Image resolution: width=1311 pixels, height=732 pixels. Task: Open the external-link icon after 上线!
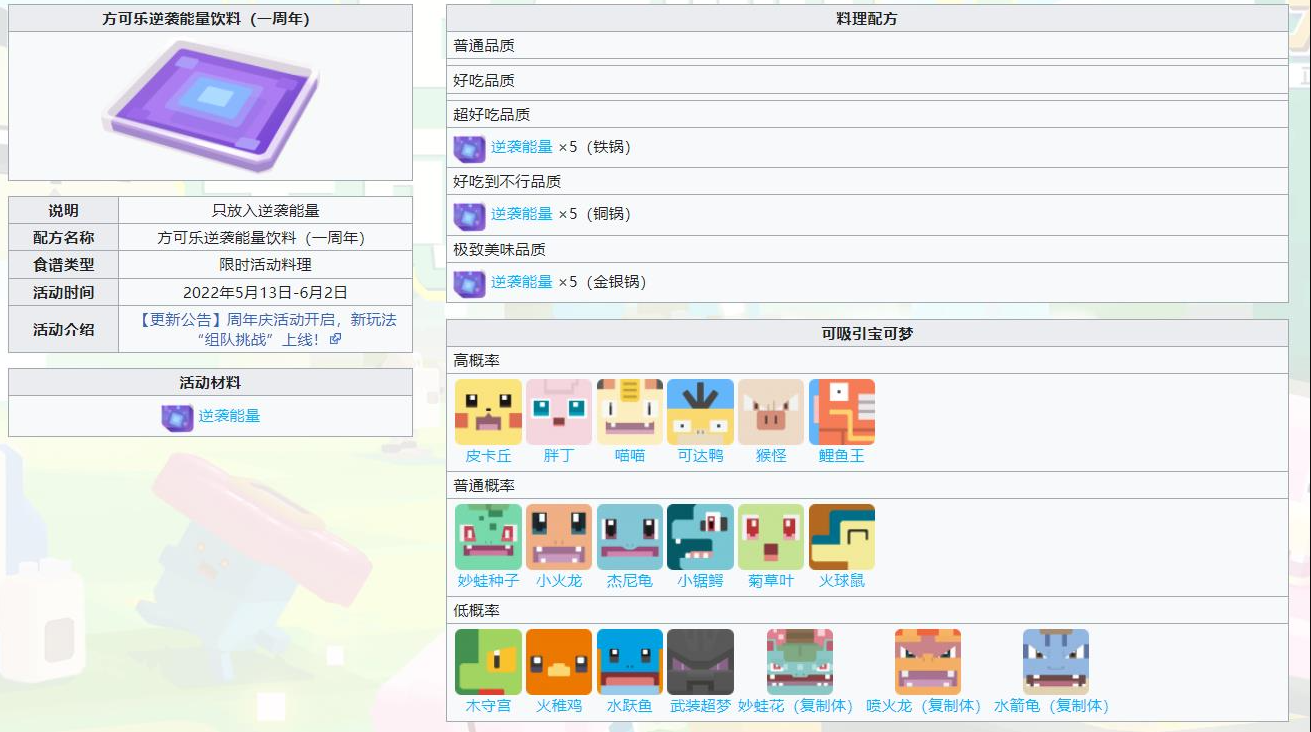pyautogui.click(x=335, y=339)
